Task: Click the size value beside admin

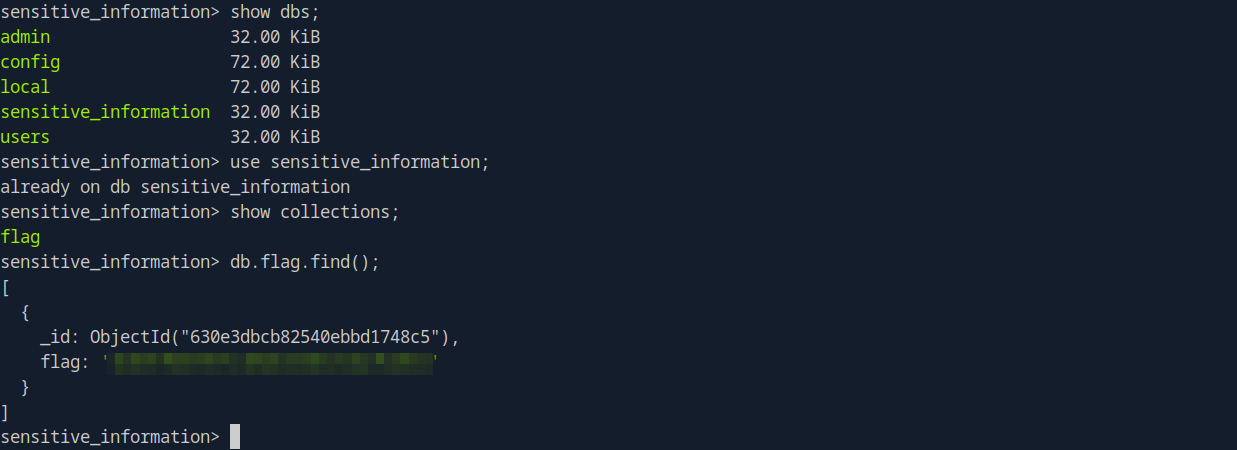Action: [275, 37]
